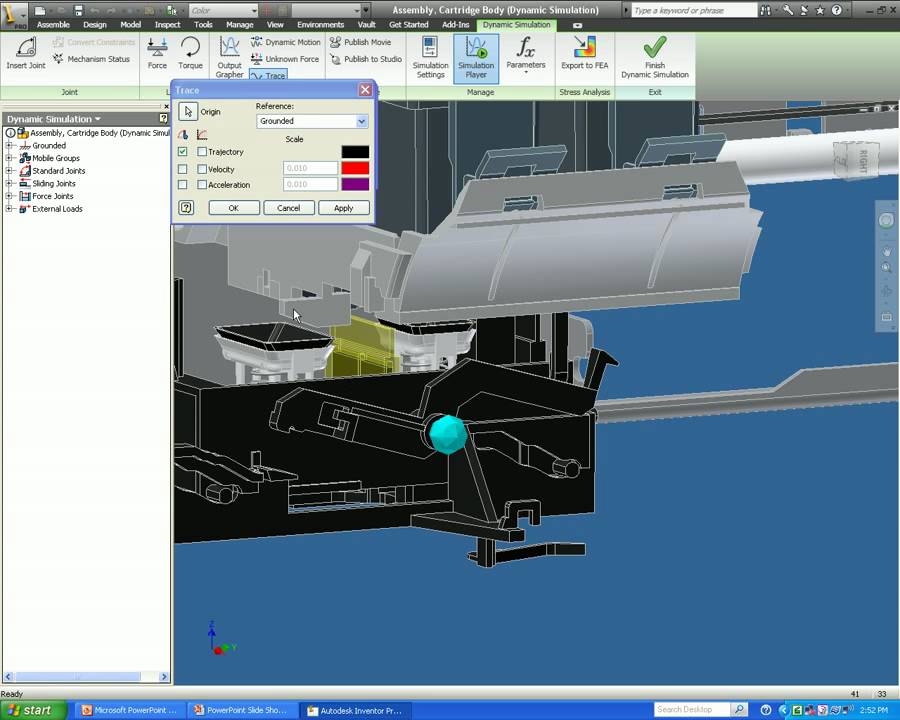Toggle the output checkbox left of Acceleration
Screen dimensions: 900x720
click(x=183, y=185)
